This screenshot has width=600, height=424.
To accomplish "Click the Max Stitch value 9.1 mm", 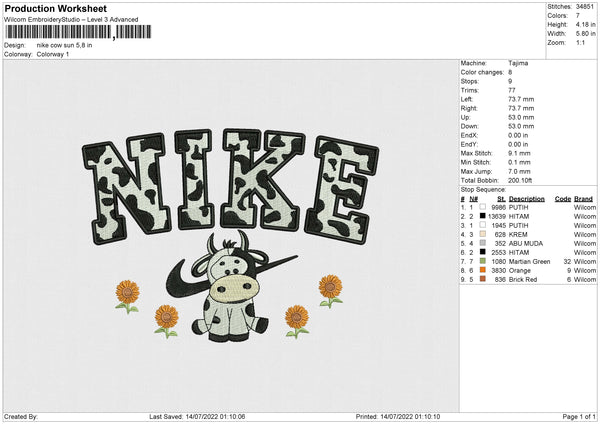I will click(519, 153).
